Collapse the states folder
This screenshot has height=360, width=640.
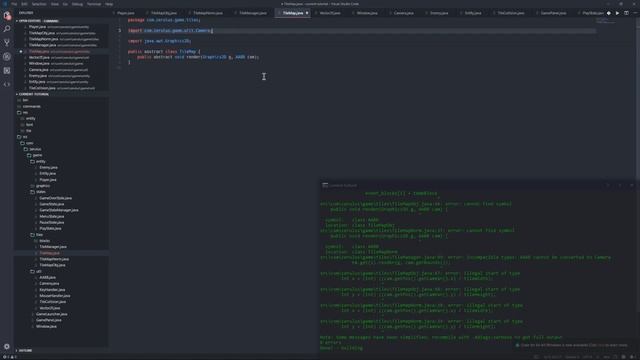point(40,192)
